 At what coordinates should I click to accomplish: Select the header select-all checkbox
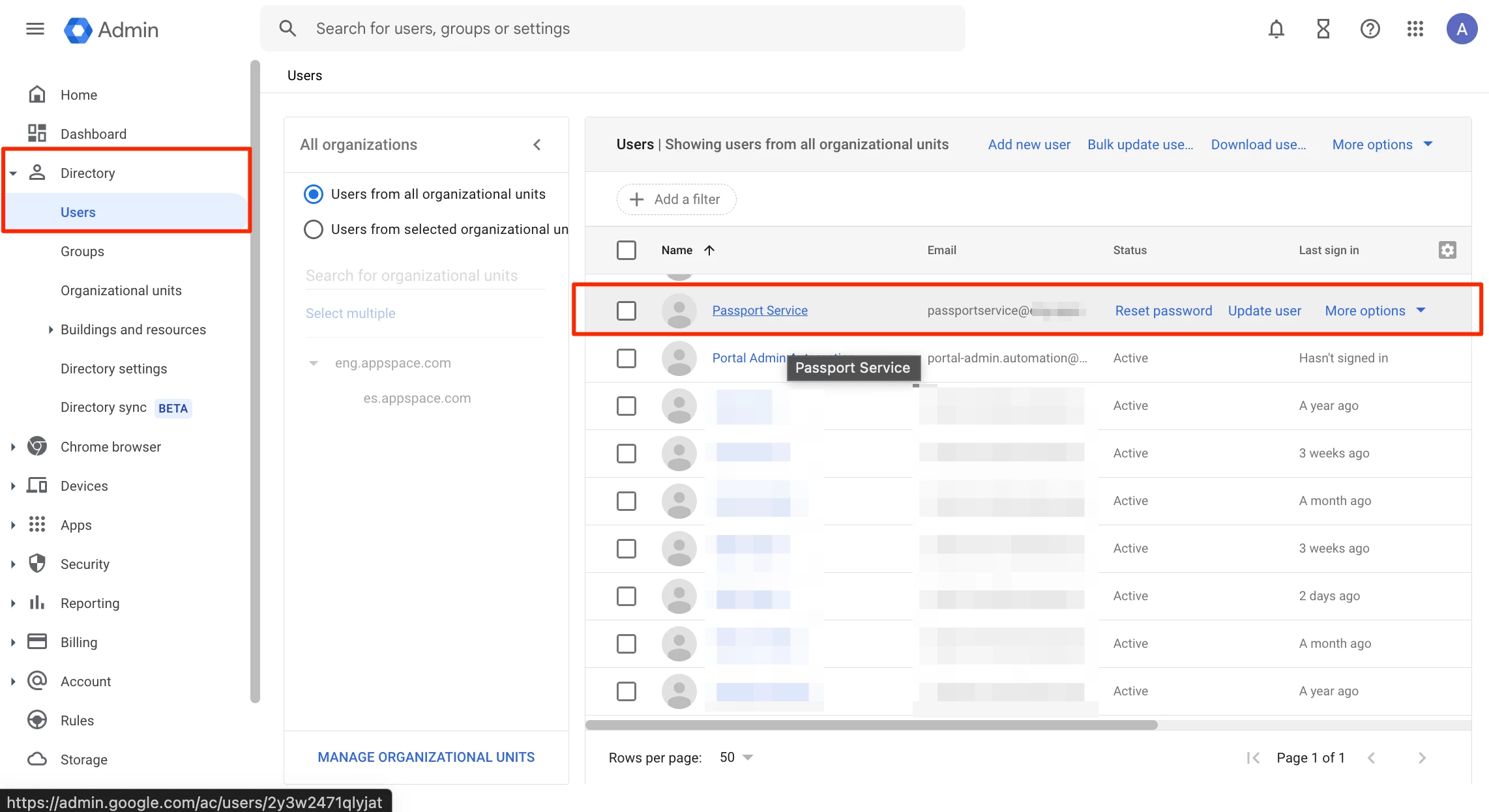(x=626, y=250)
